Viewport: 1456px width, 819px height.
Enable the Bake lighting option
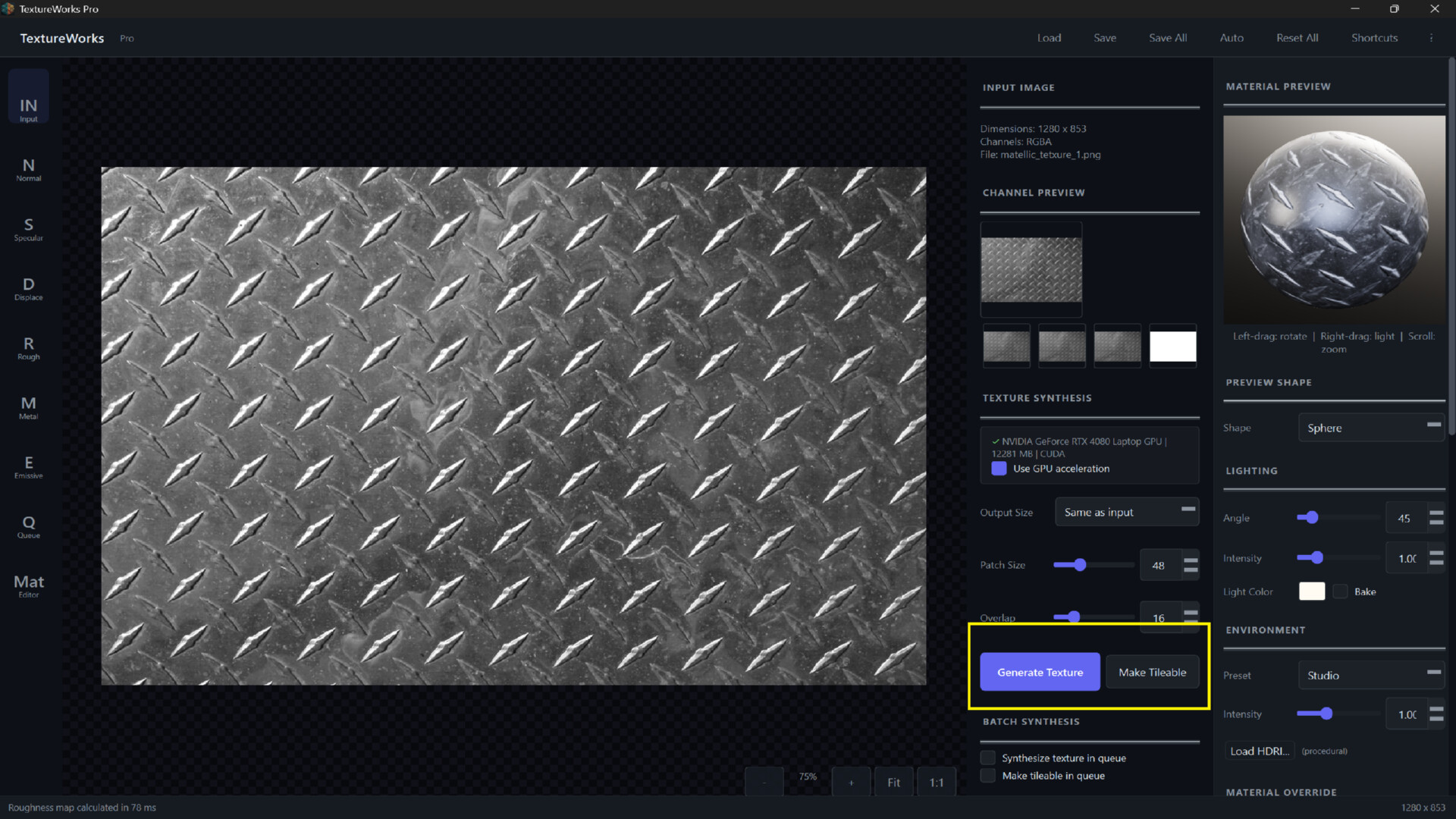[1341, 591]
